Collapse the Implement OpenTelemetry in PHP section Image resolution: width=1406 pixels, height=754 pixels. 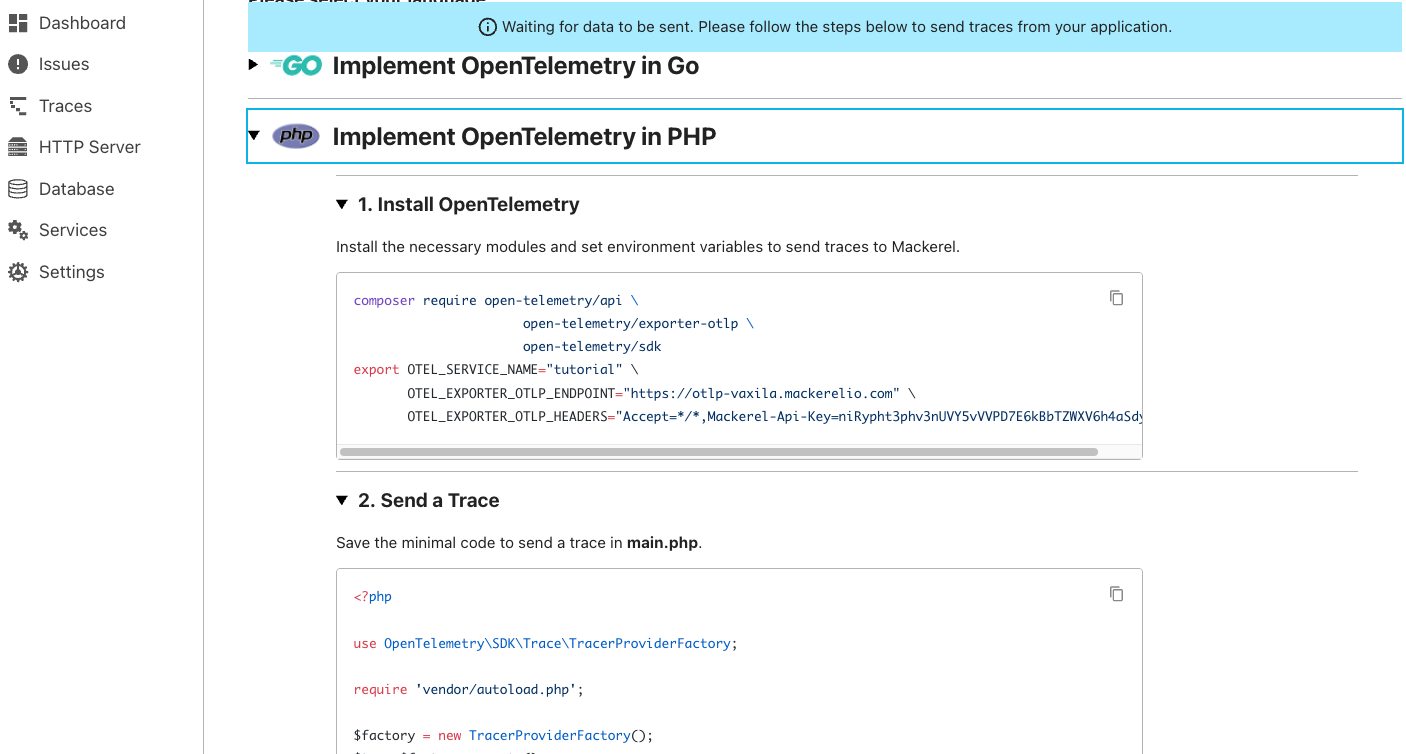coord(254,136)
